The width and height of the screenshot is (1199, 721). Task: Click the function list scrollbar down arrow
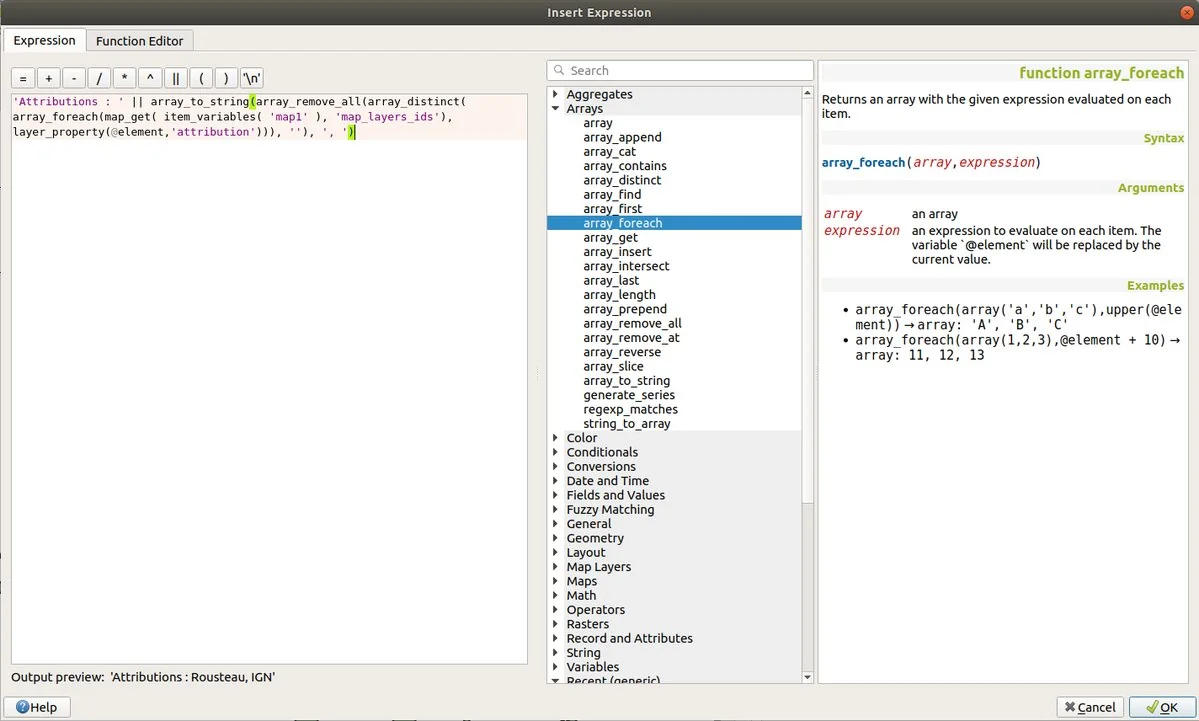point(808,677)
